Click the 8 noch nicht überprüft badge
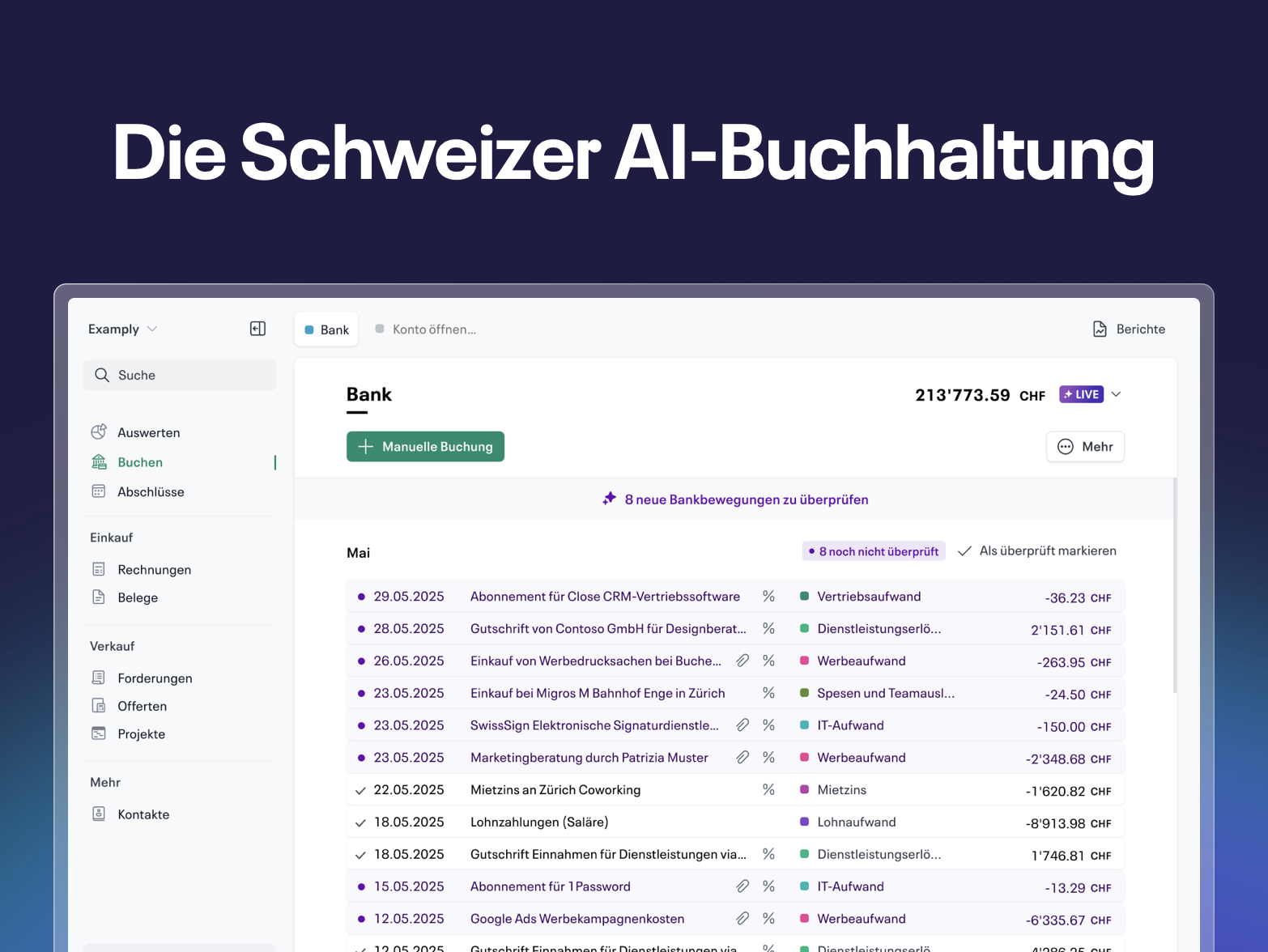 pyautogui.click(x=874, y=551)
